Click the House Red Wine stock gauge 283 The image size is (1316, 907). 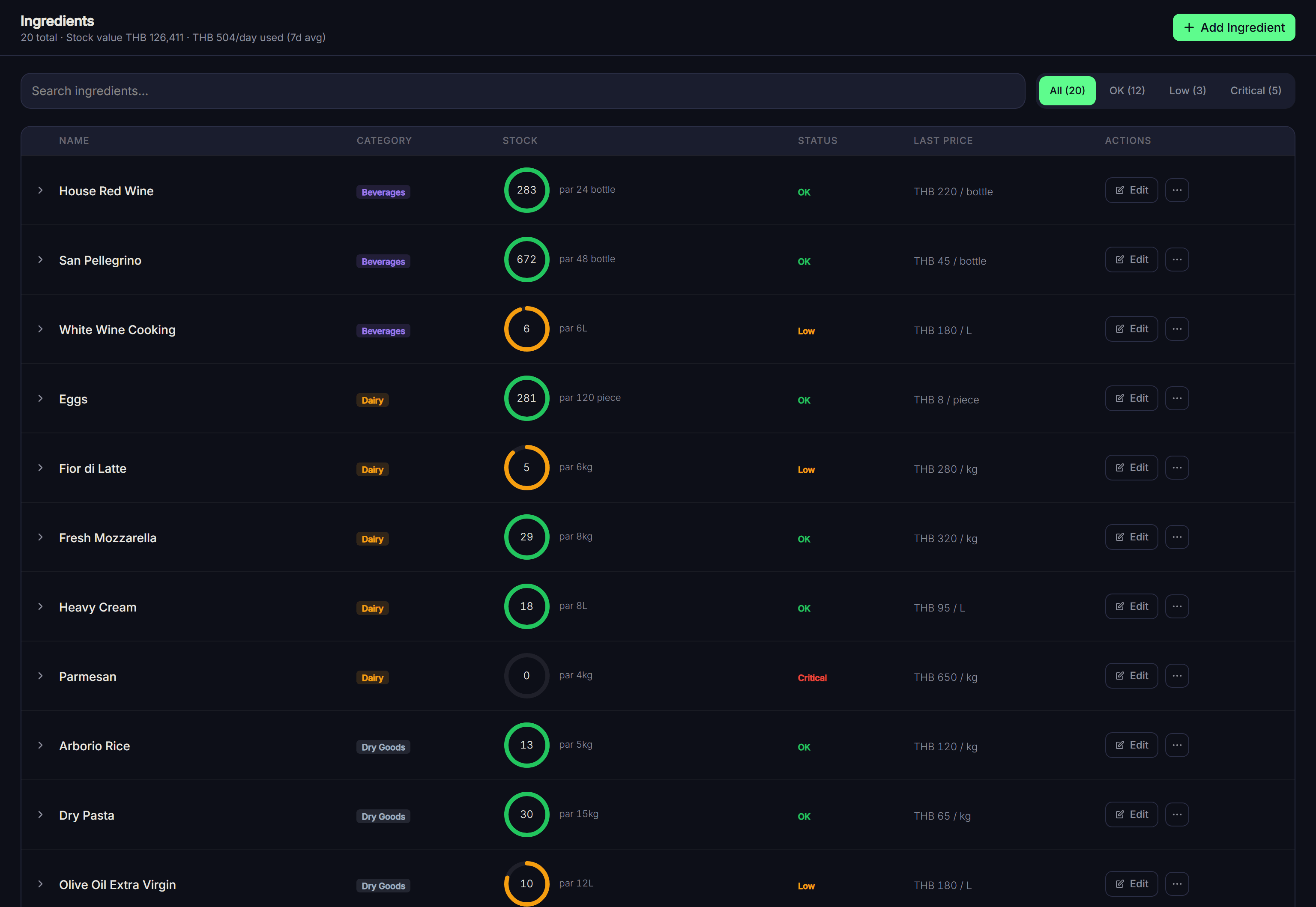coord(526,191)
